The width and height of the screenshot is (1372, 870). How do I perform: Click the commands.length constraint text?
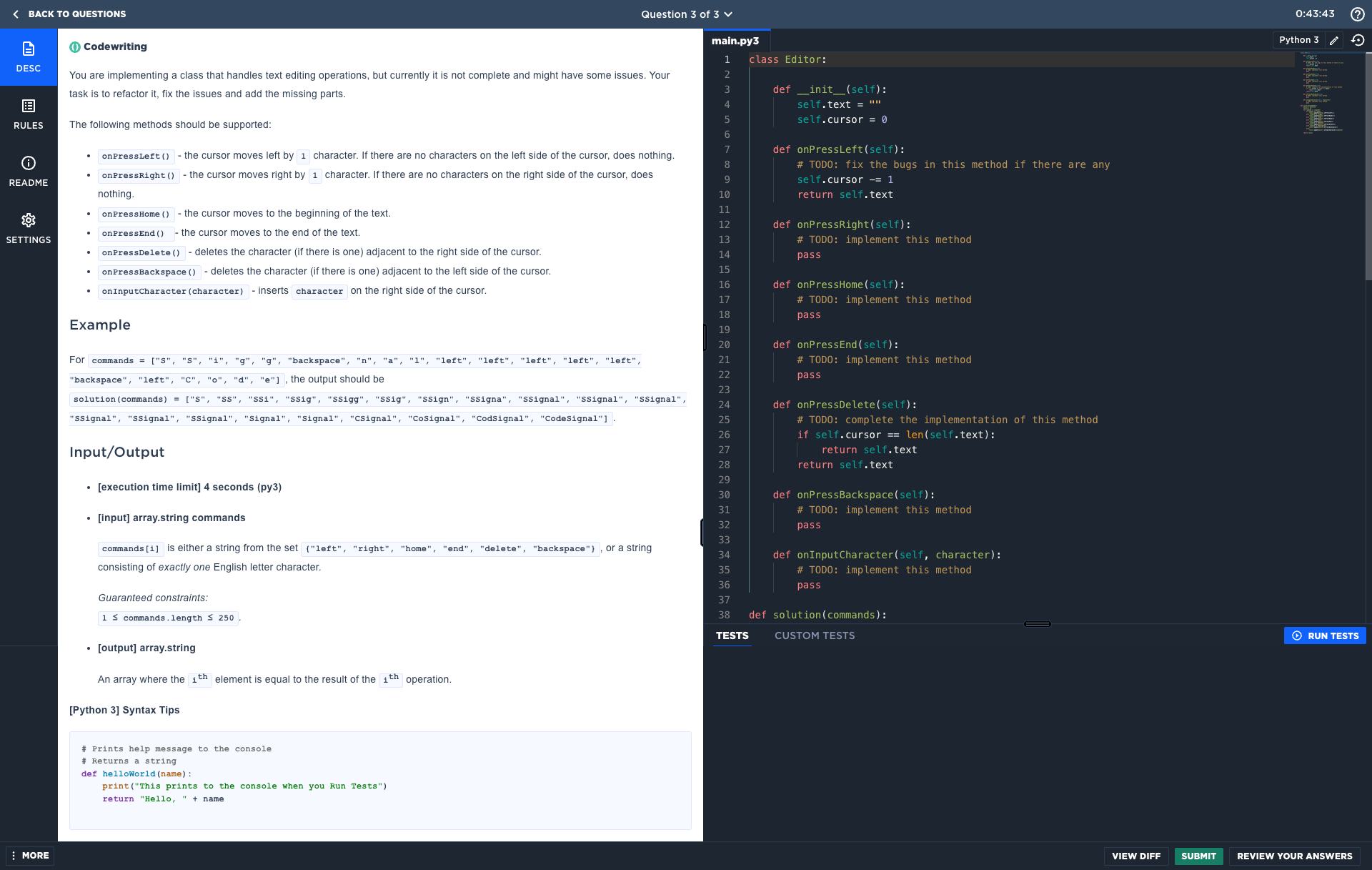tap(168, 618)
